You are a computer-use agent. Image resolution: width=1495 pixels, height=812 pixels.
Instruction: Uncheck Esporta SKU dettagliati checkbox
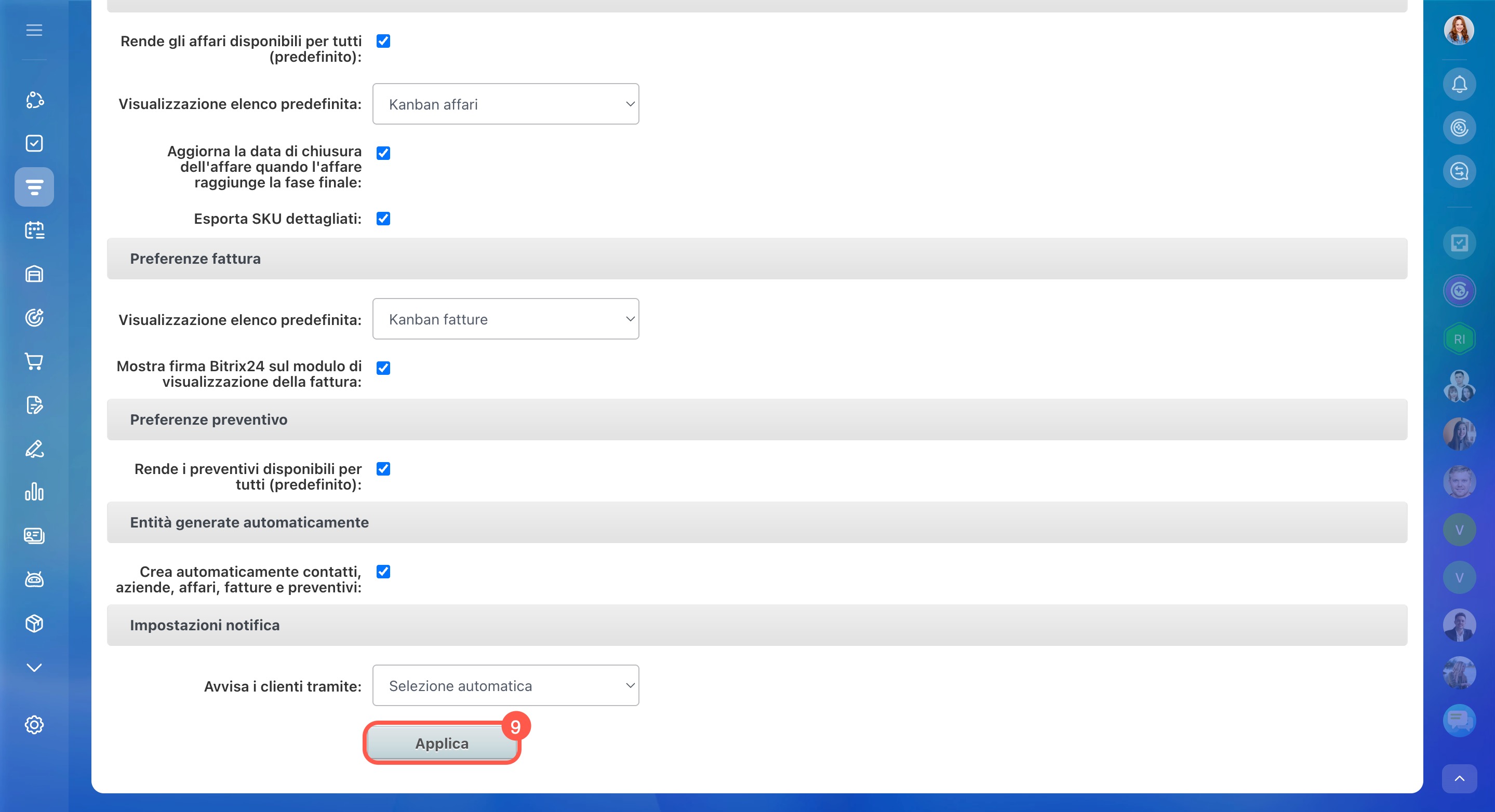point(383,219)
